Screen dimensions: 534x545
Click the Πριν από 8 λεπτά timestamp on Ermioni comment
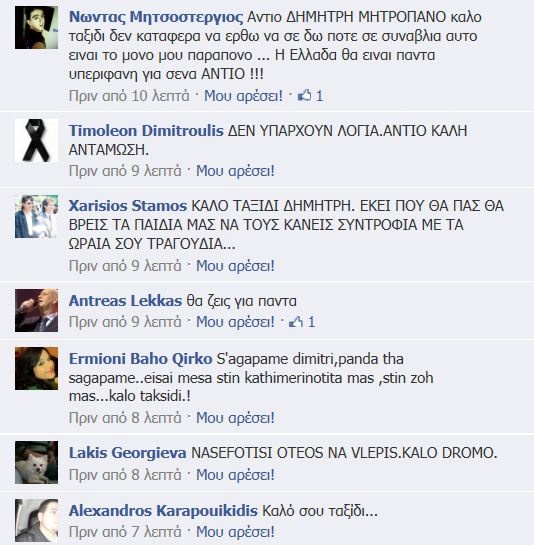(125, 418)
